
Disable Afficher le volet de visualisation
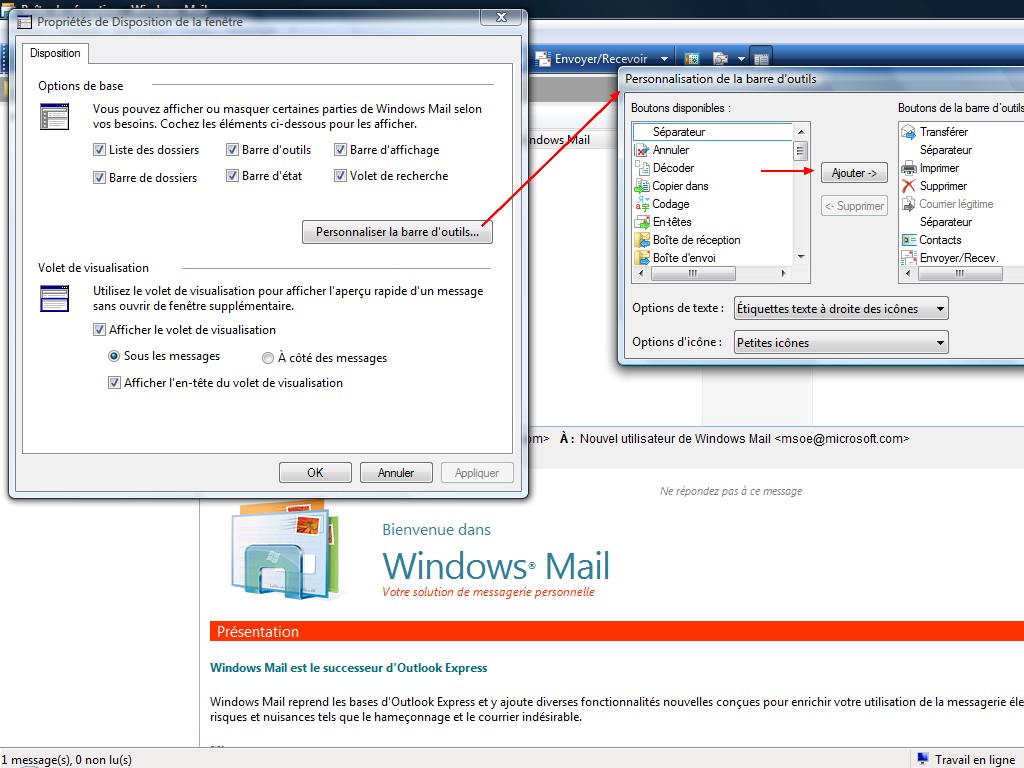tap(99, 330)
